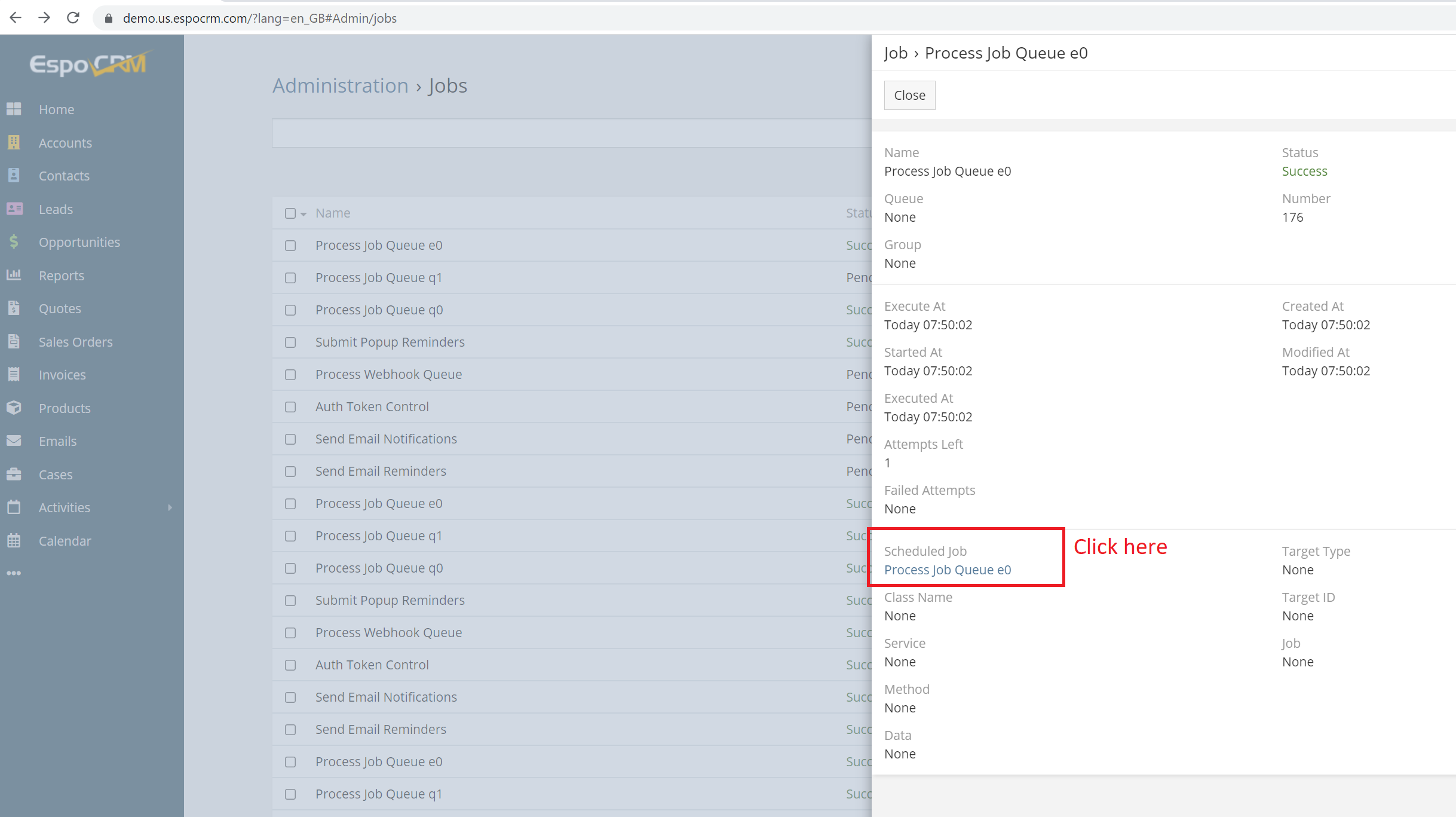
Task: Expand the Activities submenu arrow
Action: tap(170, 507)
